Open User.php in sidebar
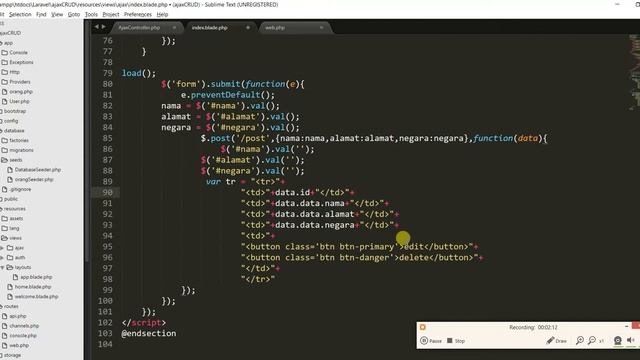 click(x=16, y=102)
